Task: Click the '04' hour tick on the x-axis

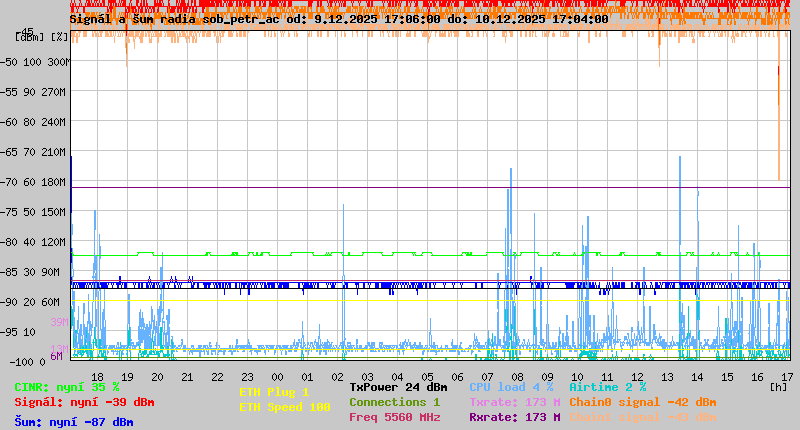Action: point(397,377)
